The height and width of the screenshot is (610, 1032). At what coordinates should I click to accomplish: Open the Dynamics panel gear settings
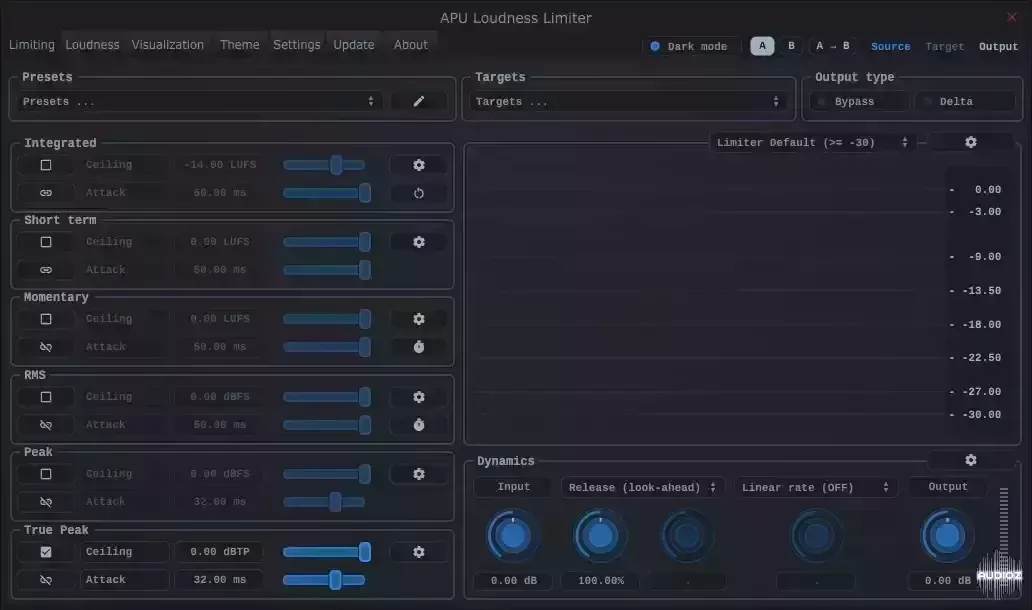click(971, 460)
